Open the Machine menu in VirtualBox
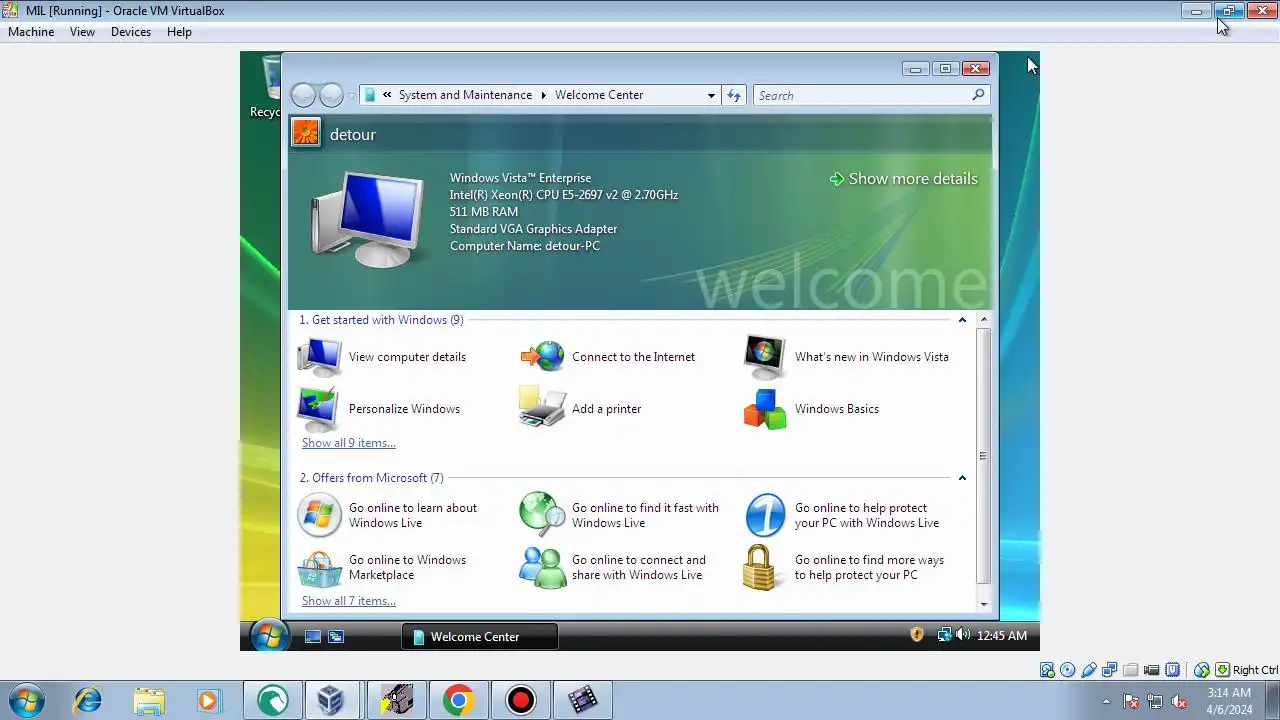Screen dimensions: 1280x720 click(31, 32)
